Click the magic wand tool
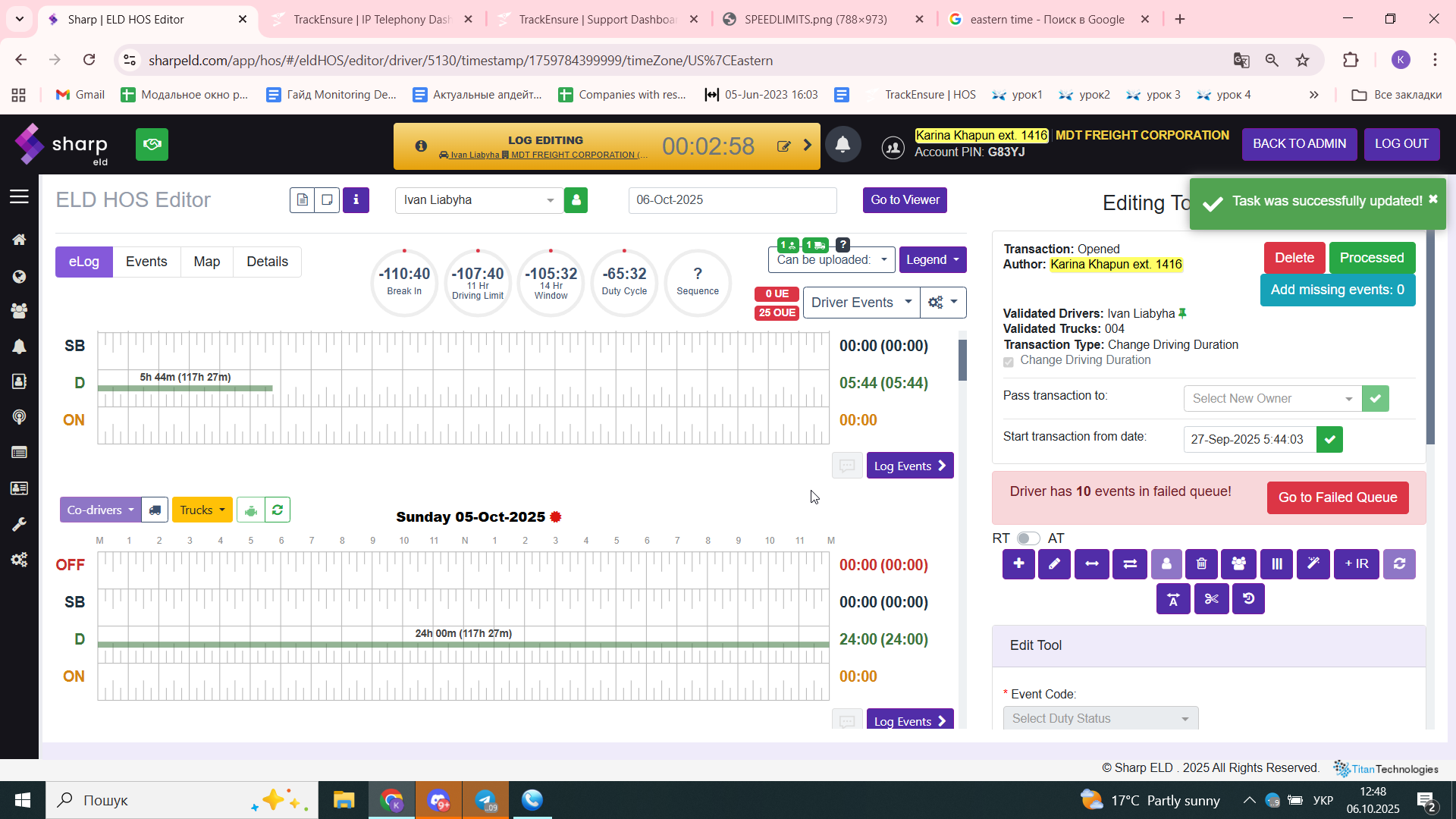The height and width of the screenshot is (819, 1456). tap(1313, 563)
